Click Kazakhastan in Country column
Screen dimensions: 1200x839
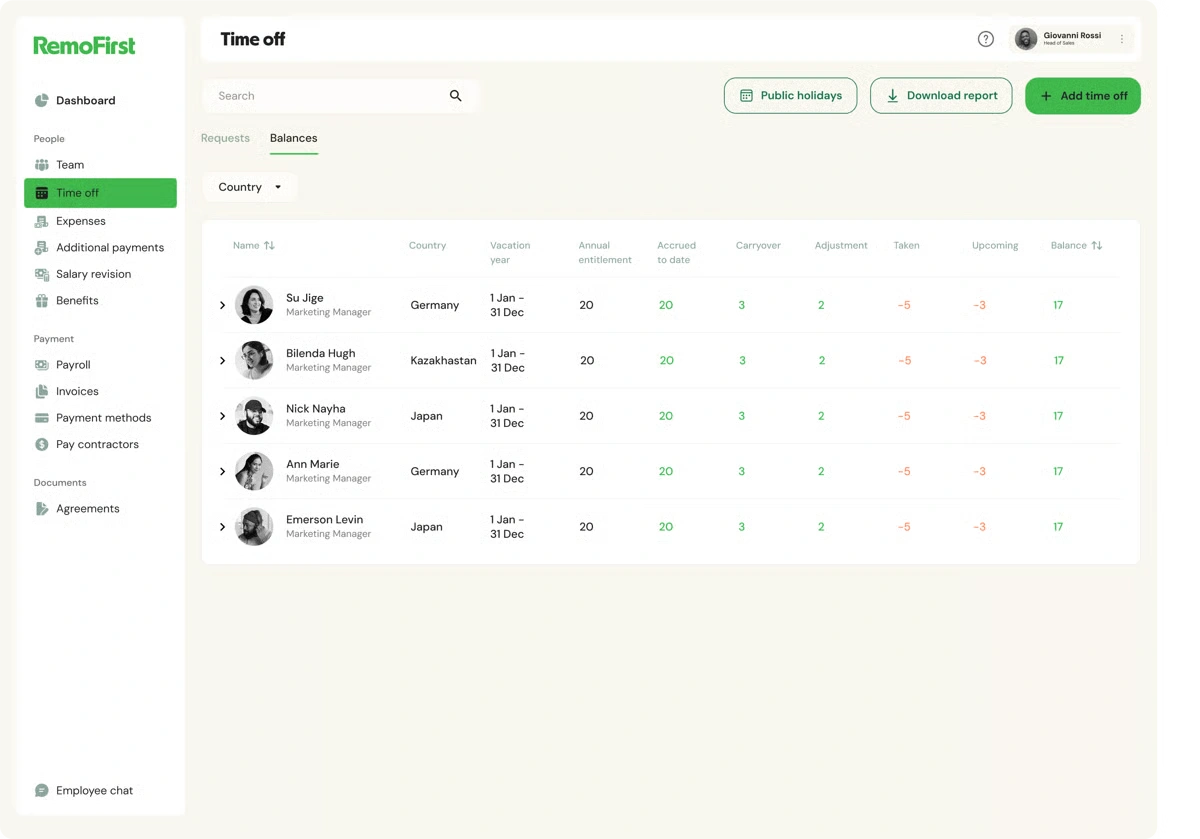tap(444, 360)
